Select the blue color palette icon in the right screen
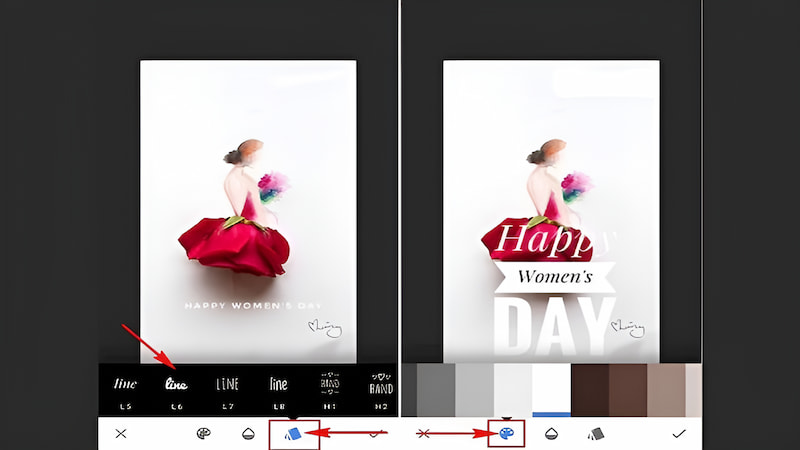This screenshot has height=450, width=800. (507, 434)
